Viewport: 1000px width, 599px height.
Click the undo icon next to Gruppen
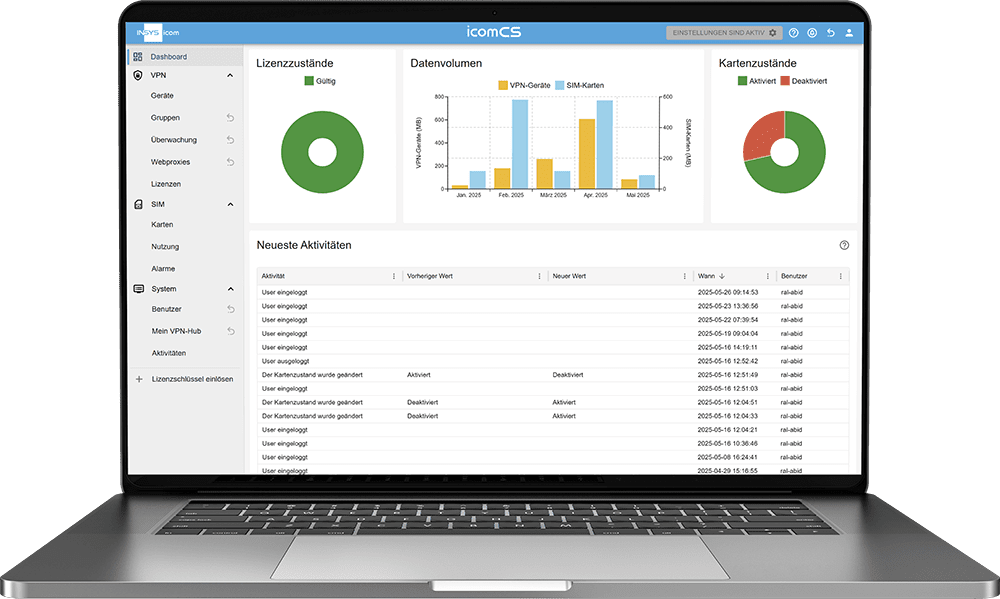pos(230,117)
